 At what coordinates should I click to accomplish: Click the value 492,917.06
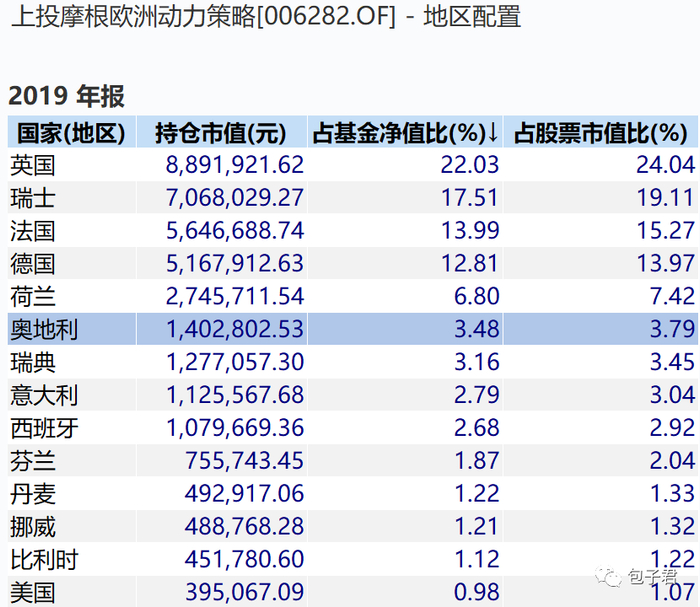244,494
